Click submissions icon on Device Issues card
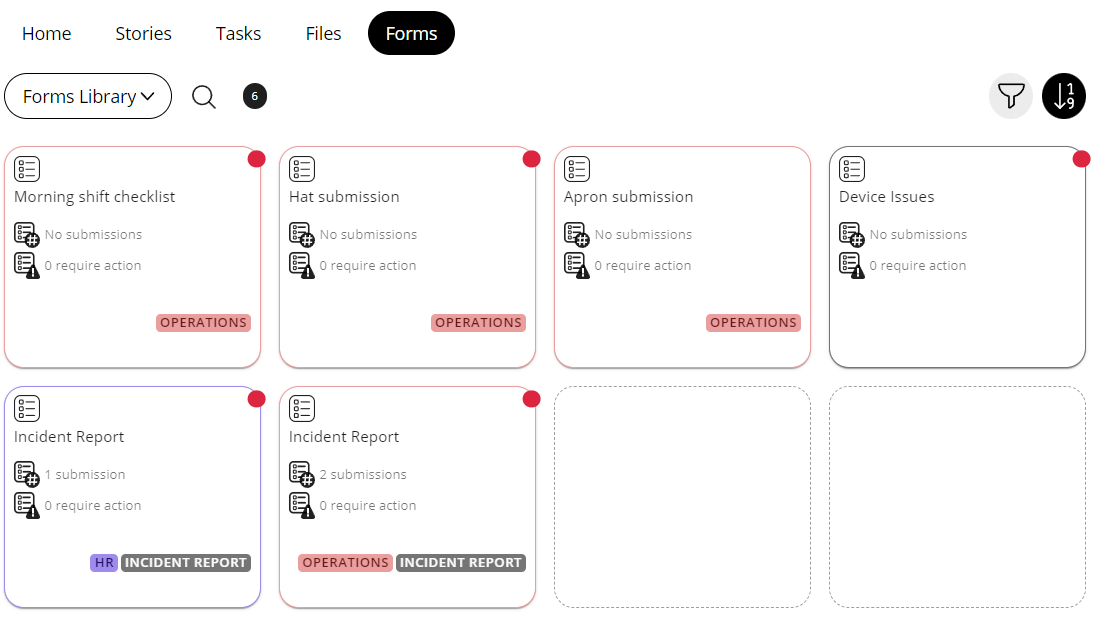This screenshot has height=618, width=1096. coord(851,235)
